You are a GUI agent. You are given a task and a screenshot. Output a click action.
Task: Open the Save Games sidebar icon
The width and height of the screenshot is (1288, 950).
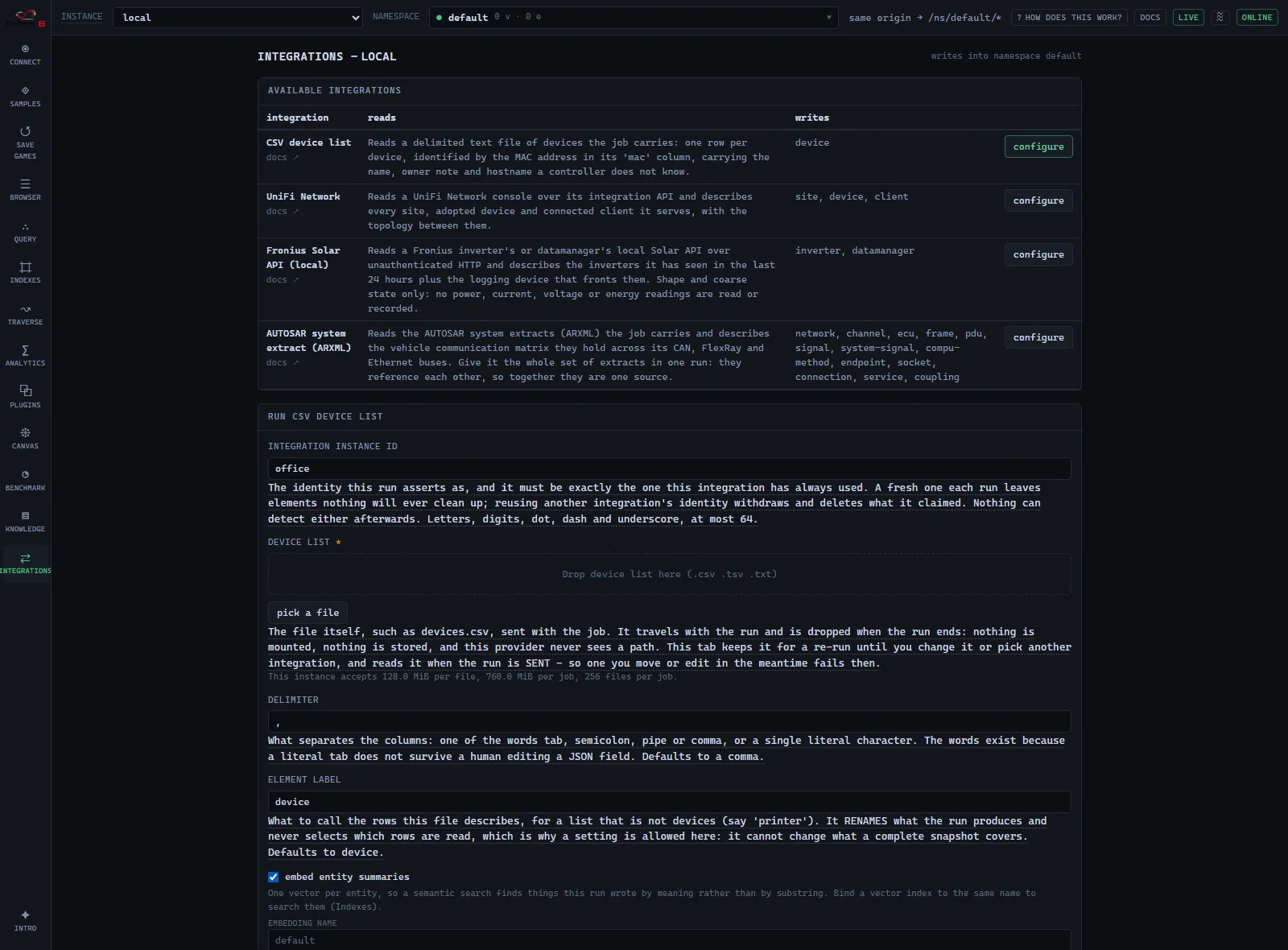(25, 143)
